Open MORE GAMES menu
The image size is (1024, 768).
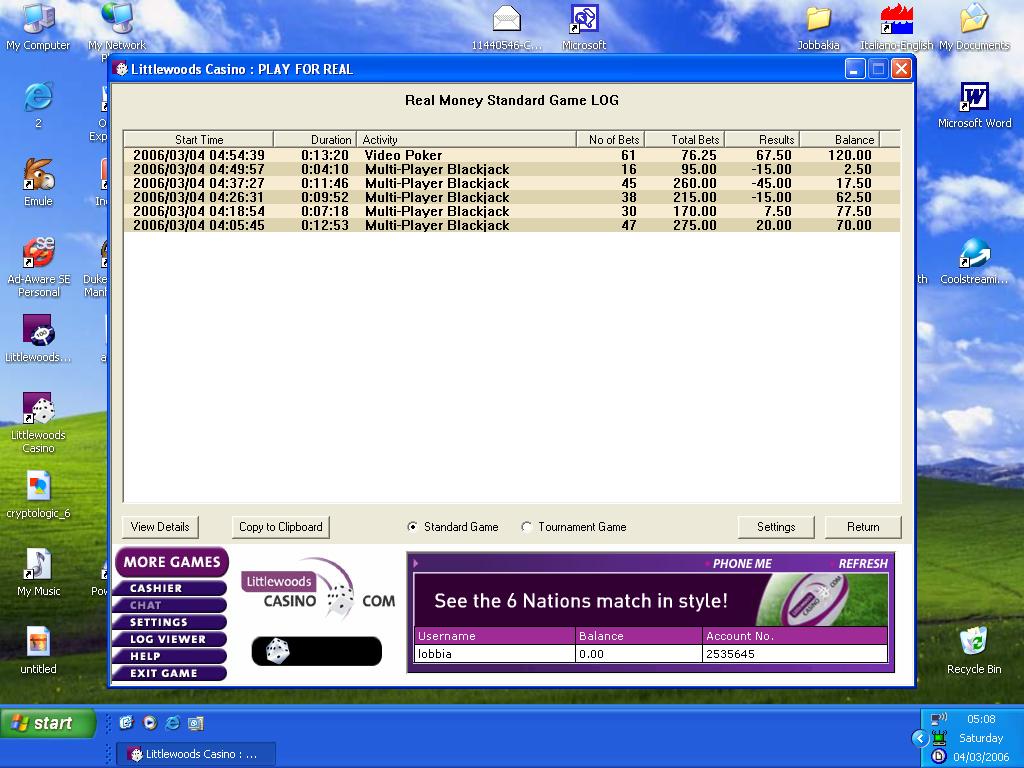[x=172, y=562]
